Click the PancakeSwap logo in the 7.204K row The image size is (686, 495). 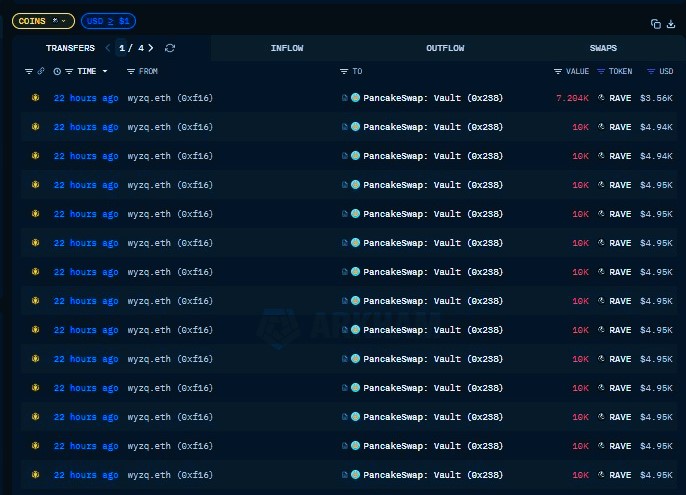(355, 98)
